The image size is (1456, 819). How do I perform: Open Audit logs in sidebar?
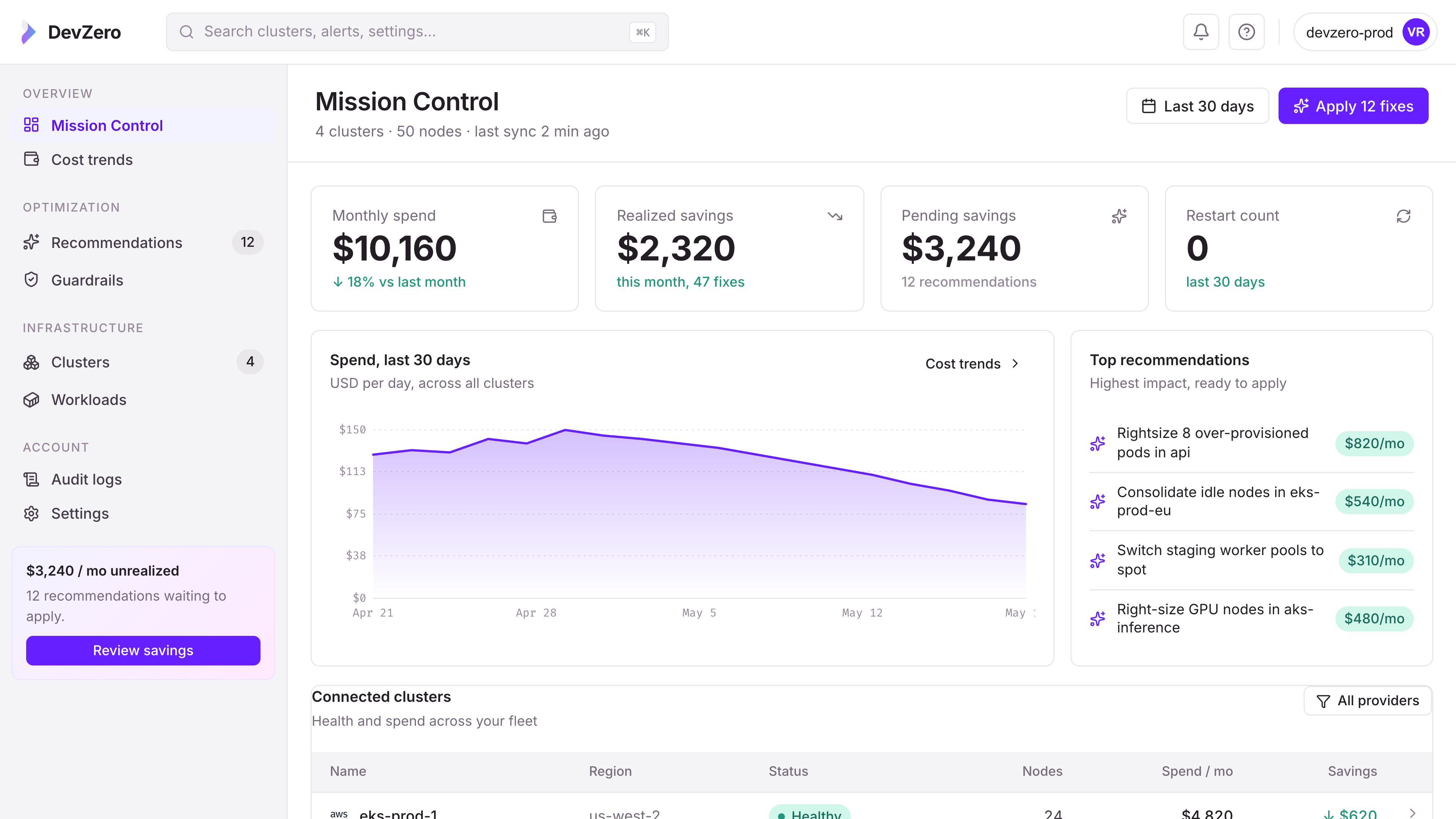click(x=144, y=479)
